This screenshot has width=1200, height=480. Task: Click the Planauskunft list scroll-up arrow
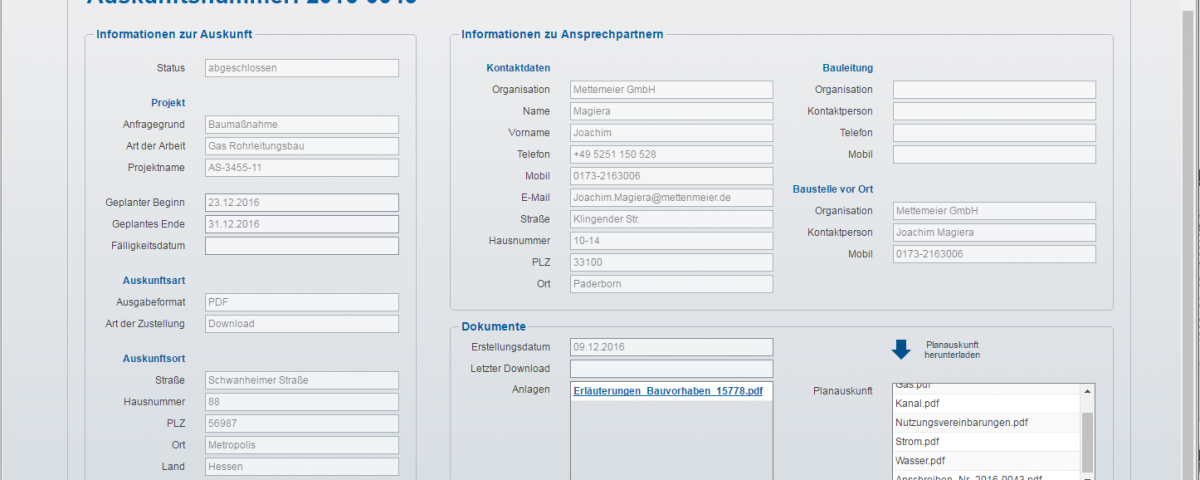[x=1088, y=392]
